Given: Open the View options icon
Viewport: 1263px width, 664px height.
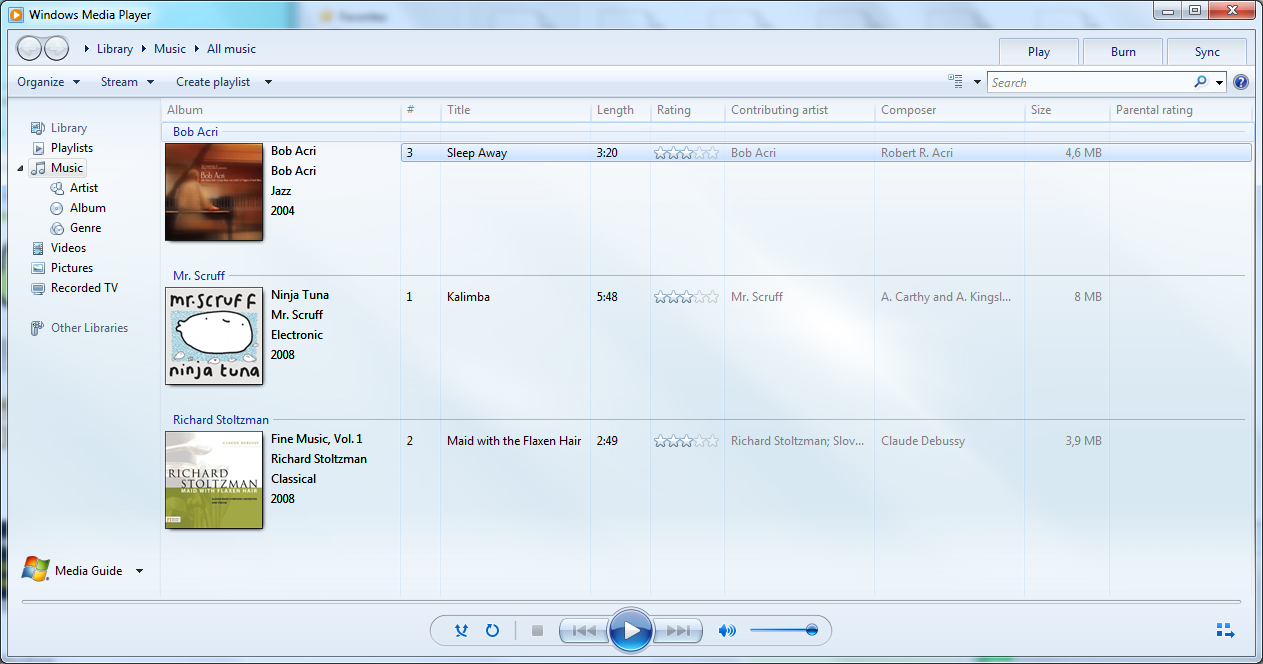Looking at the screenshot, I should pos(955,82).
